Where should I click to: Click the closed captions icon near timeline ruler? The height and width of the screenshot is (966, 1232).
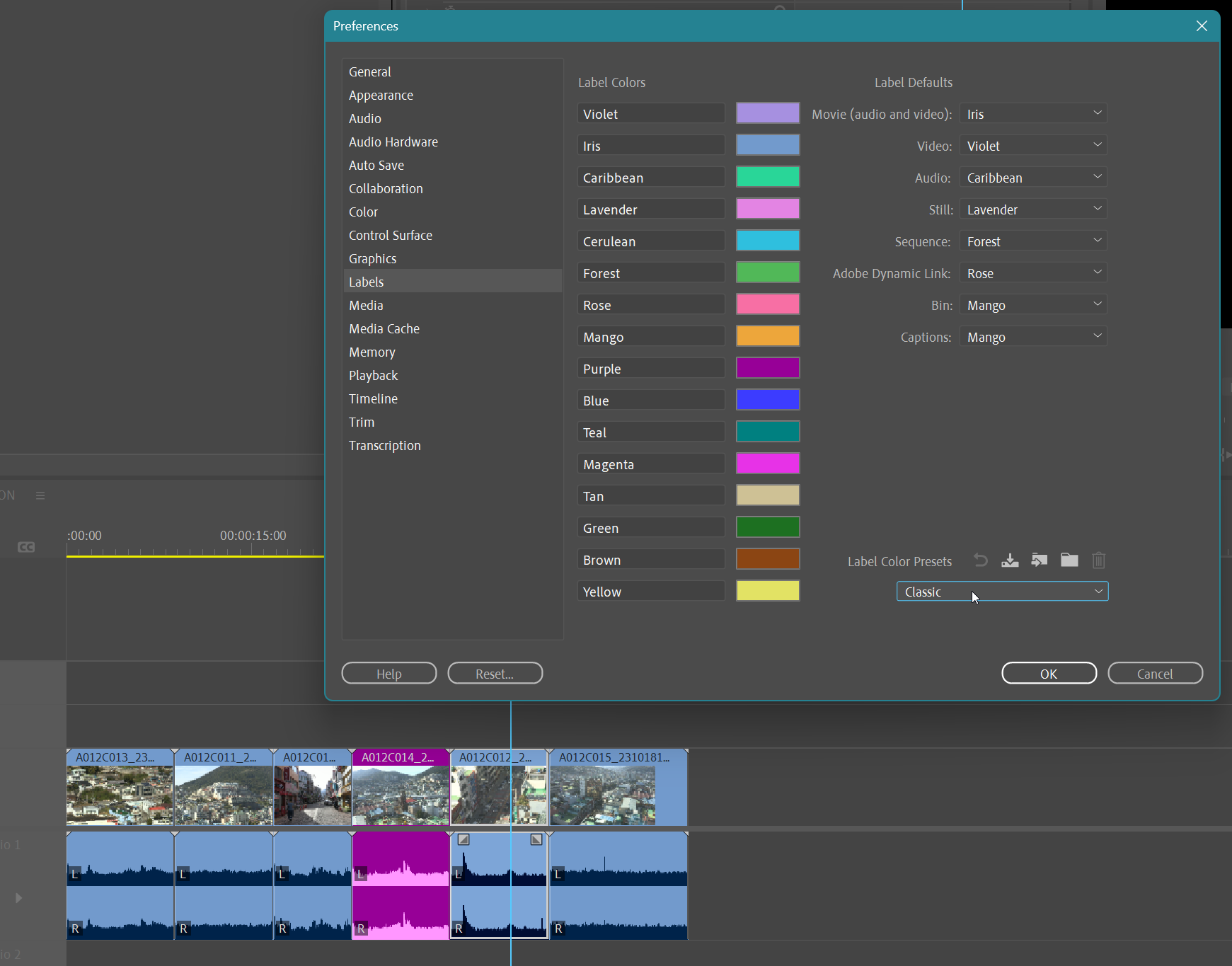(x=25, y=546)
